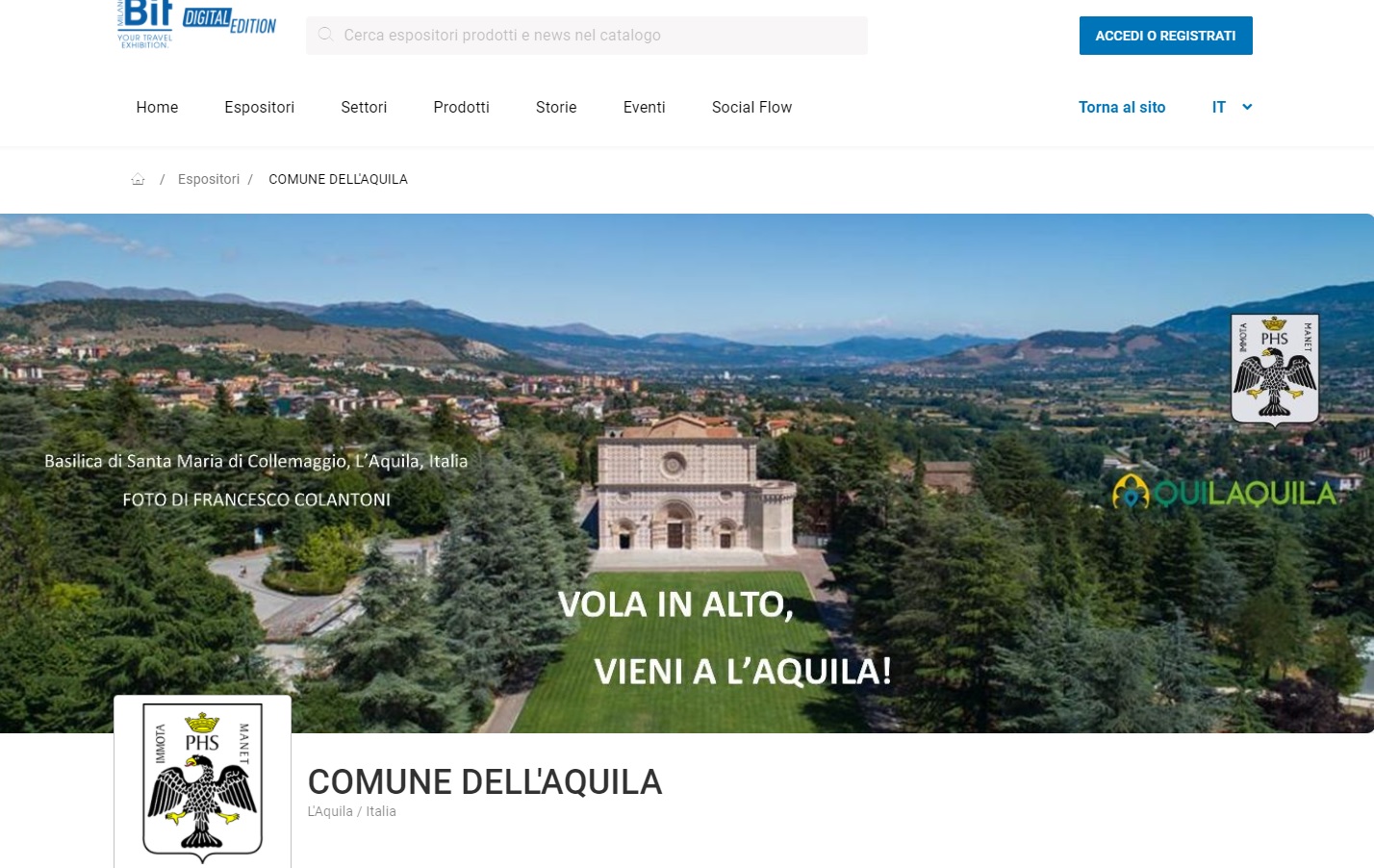Viewport: 1374px width, 868px height.
Task: Focus the catalog search field
Action: point(587,36)
